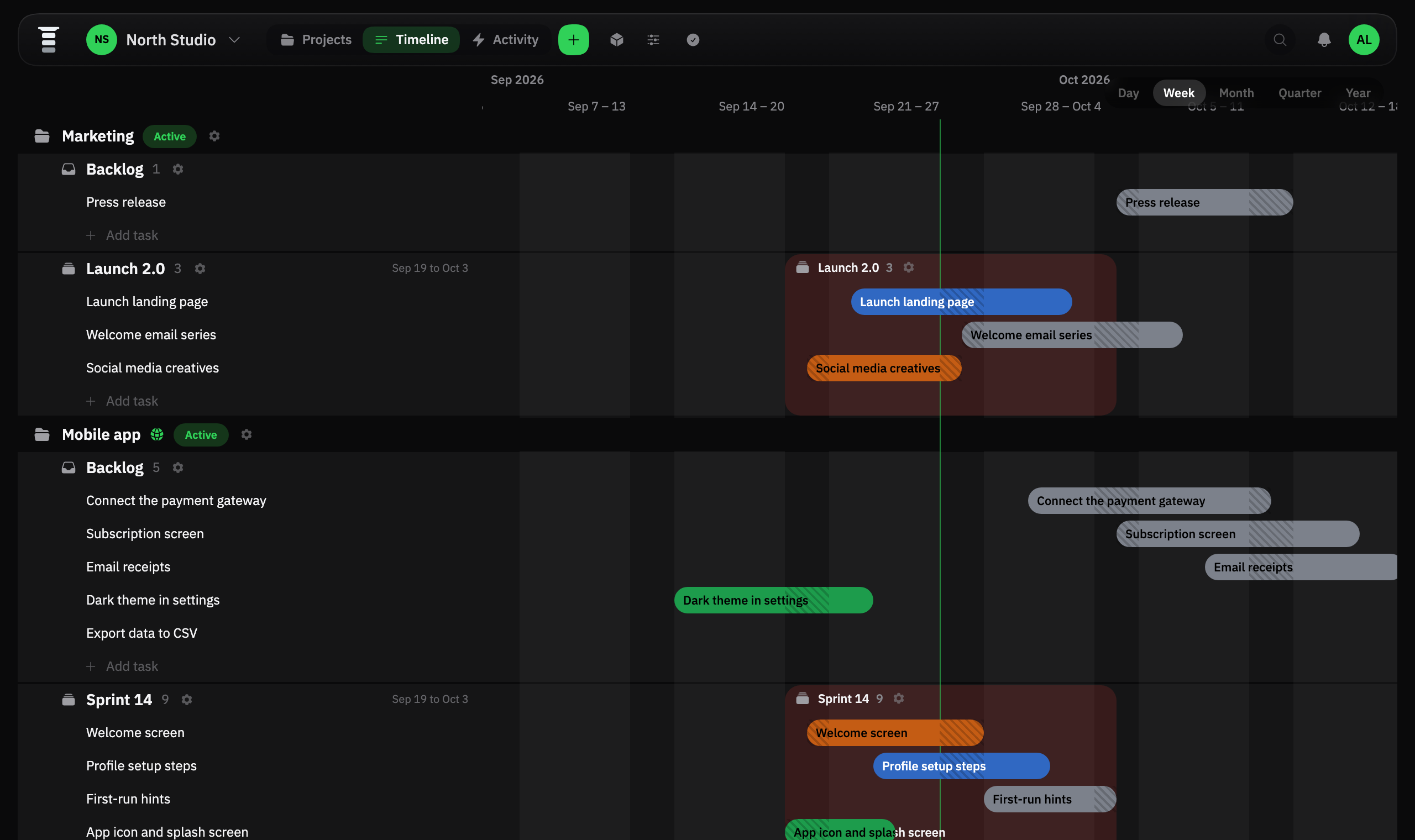
Task: Select the blue Launch landing page bar
Action: [x=961, y=302]
